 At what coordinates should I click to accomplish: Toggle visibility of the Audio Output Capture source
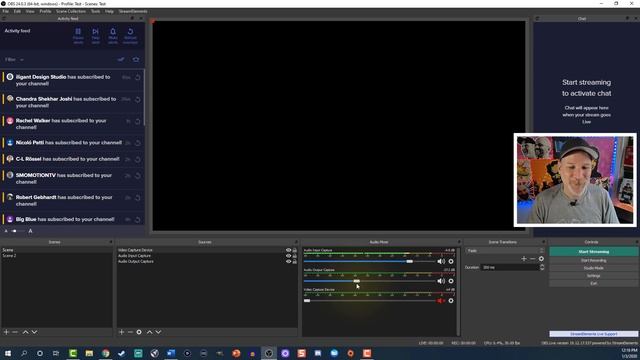click(x=288, y=262)
